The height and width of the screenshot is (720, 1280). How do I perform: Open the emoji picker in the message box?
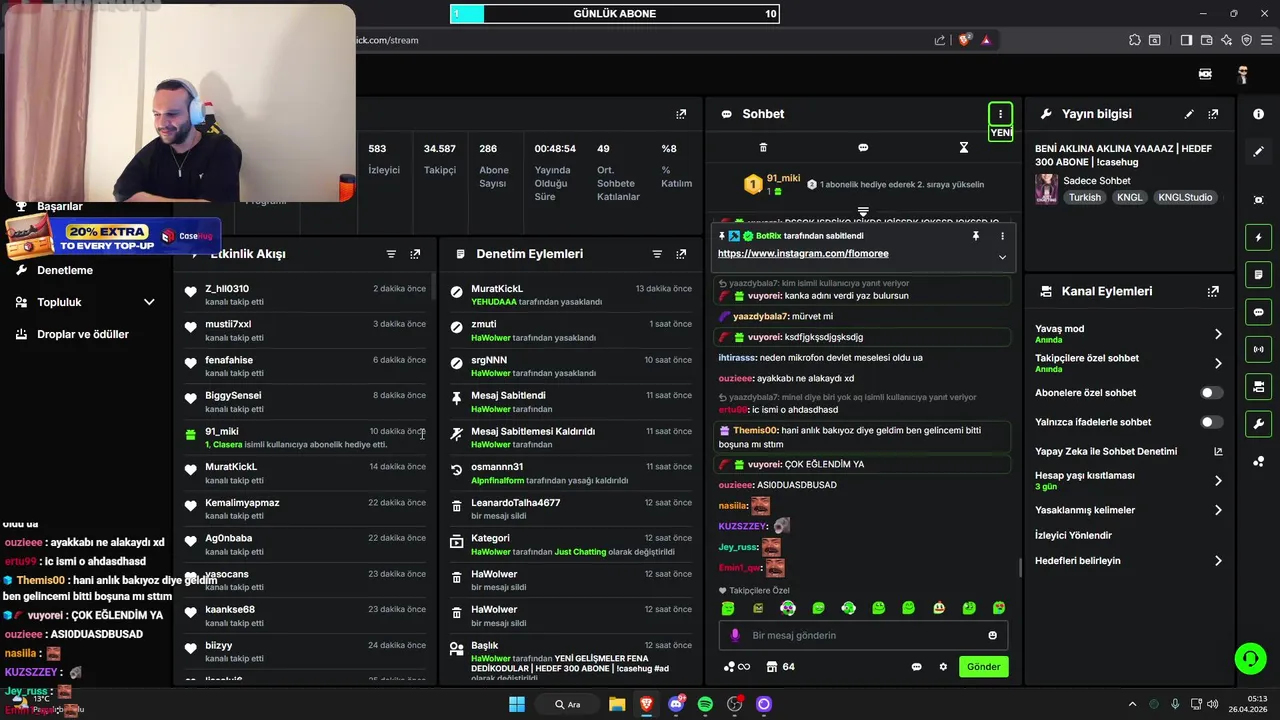[x=992, y=635]
